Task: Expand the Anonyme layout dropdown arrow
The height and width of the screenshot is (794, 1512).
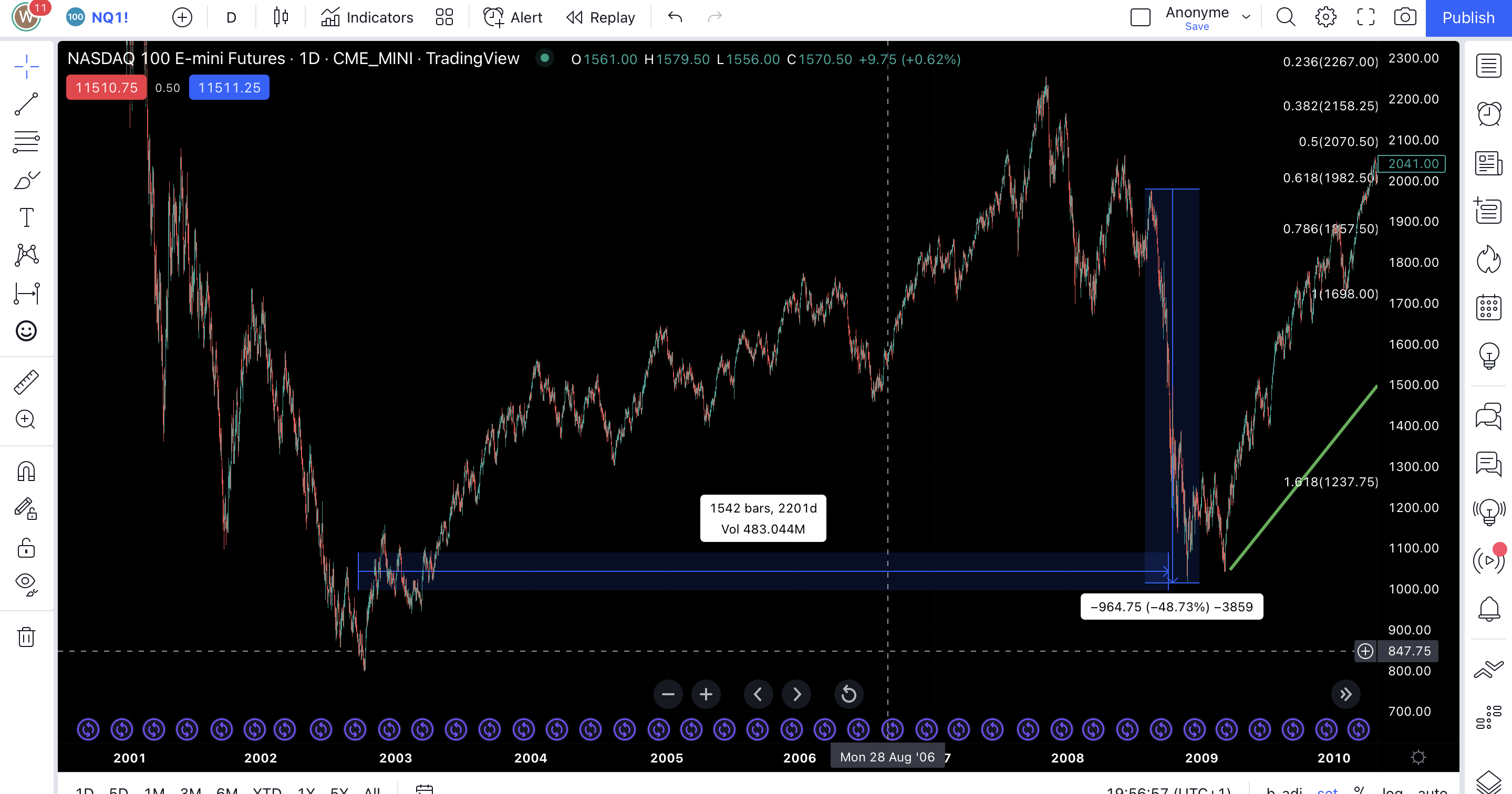Action: click(1246, 17)
